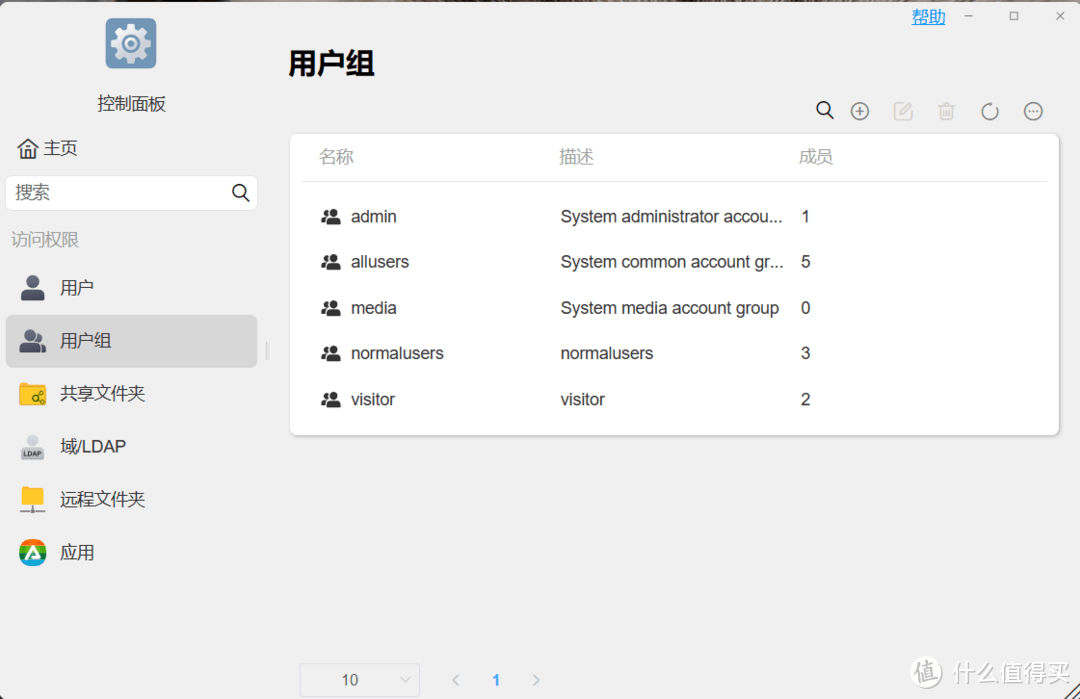This screenshot has height=699, width=1080.
Task: Click the media group icon
Action: click(x=331, y=308)
